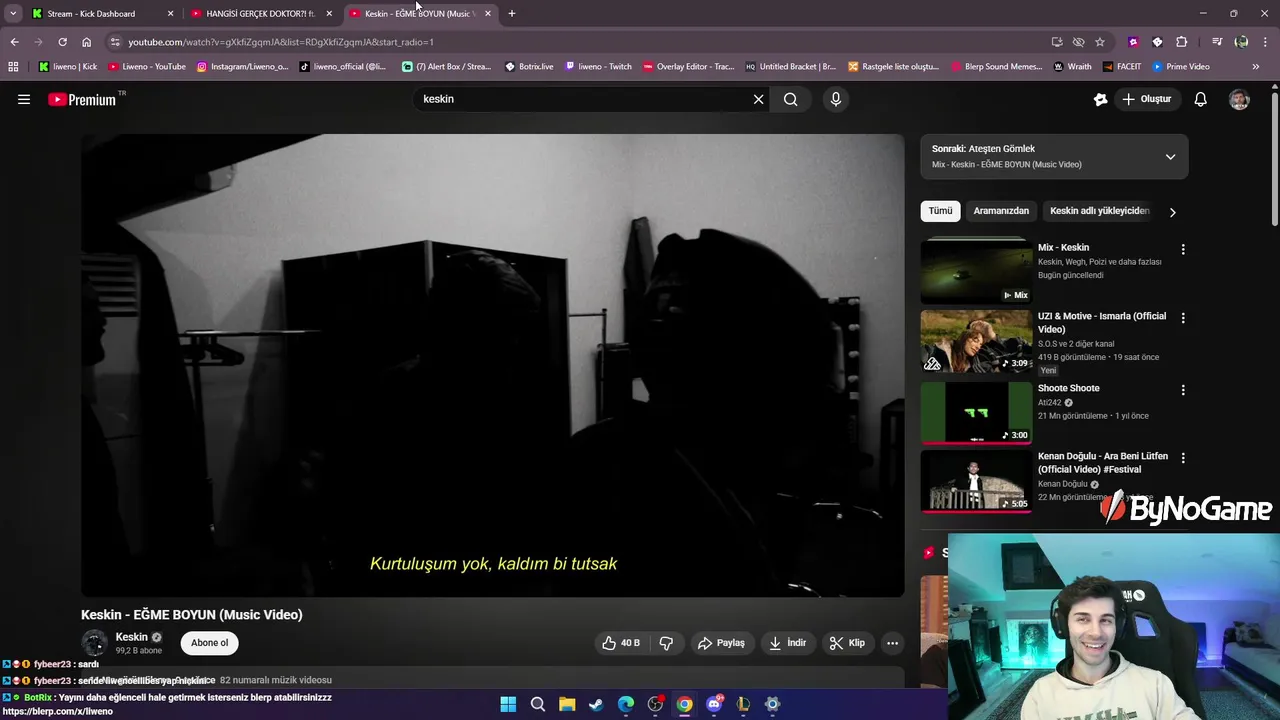Open the bookmarks apps grid icon
This screenshot has width=1280, height=720.
tap(13, 67)
